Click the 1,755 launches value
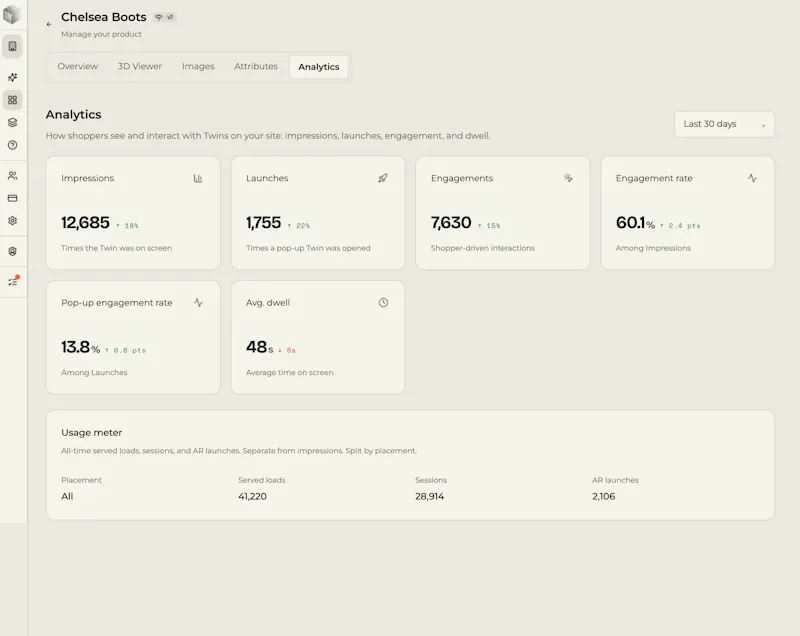The width and height of the screenshot is (800, 636). pyautogui.click(x=263, y=222)
